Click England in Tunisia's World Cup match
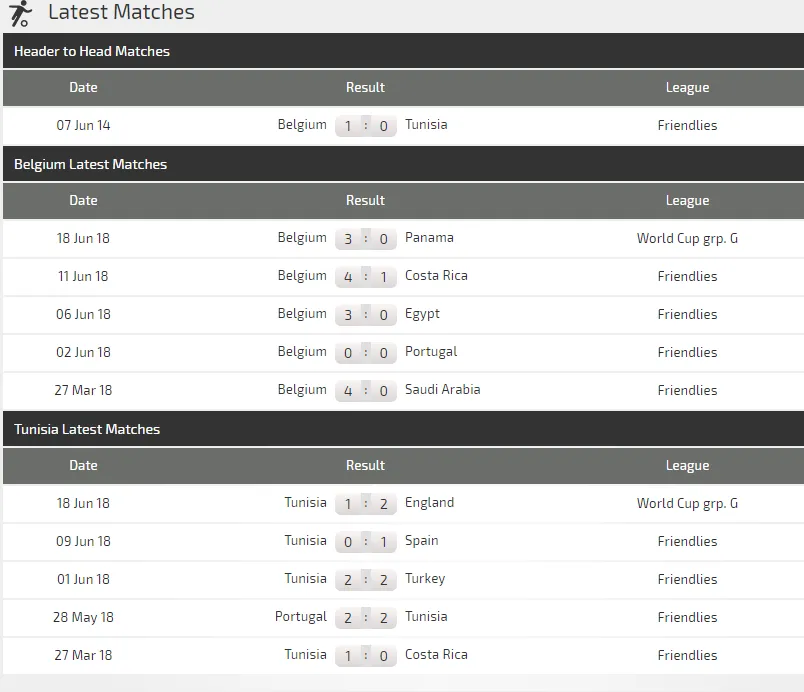Viewport: 804px width, 692px height. (x=429, y=503)
